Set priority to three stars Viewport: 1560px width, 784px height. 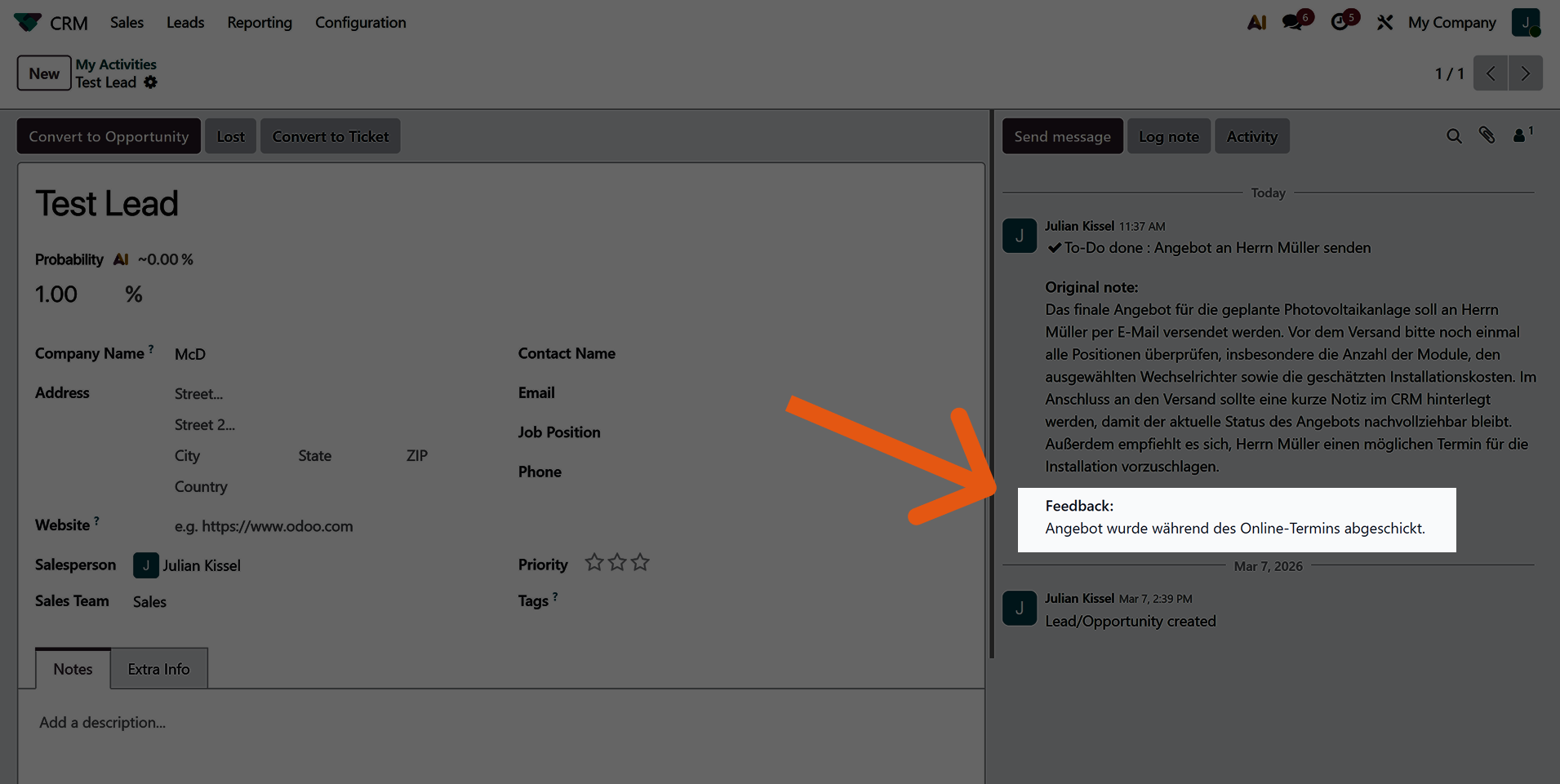[x=640, y=563]
